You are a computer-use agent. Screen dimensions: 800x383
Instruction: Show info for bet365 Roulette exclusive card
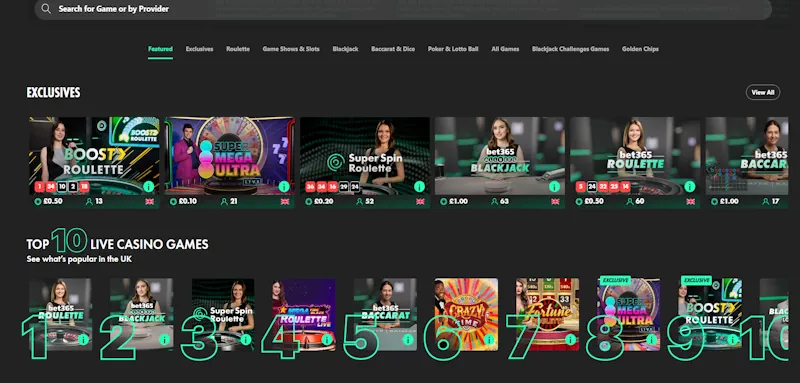pos(690,187)
